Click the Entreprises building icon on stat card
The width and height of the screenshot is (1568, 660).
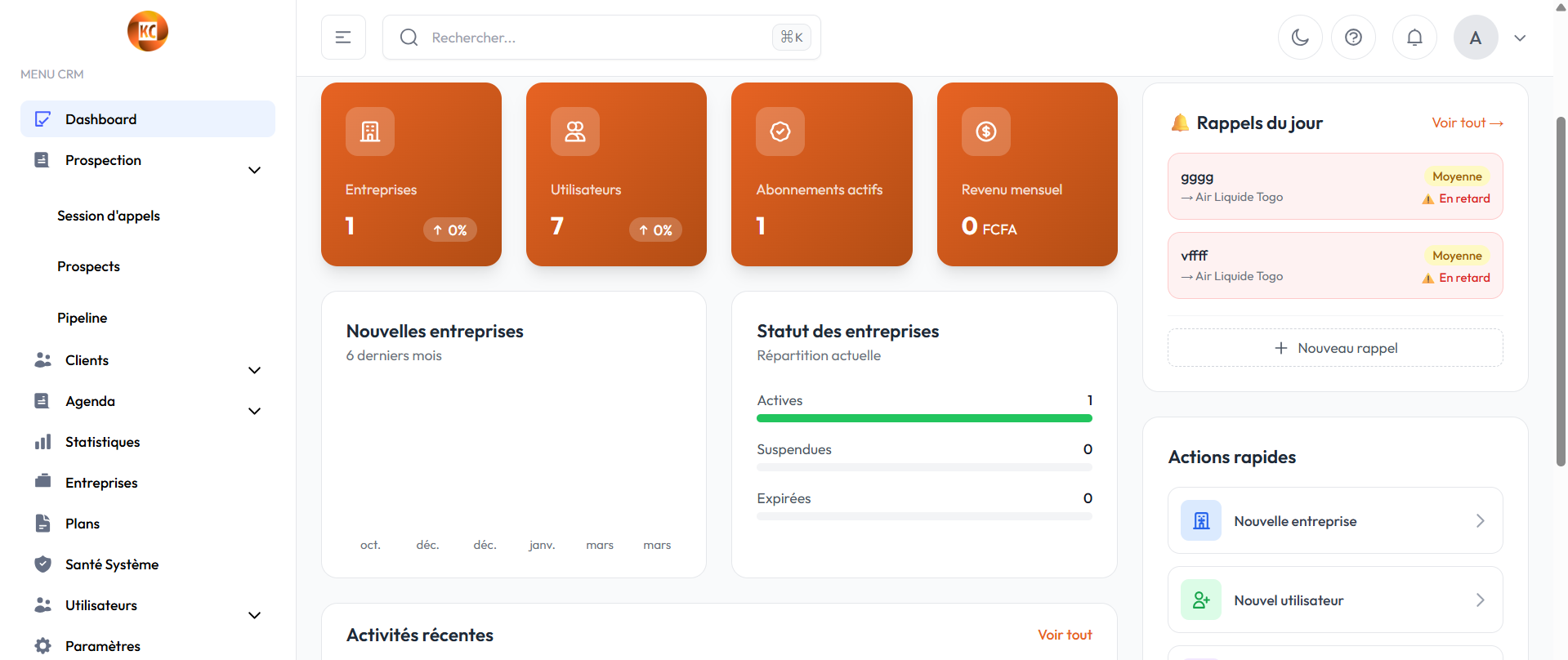tap(370, 132)
